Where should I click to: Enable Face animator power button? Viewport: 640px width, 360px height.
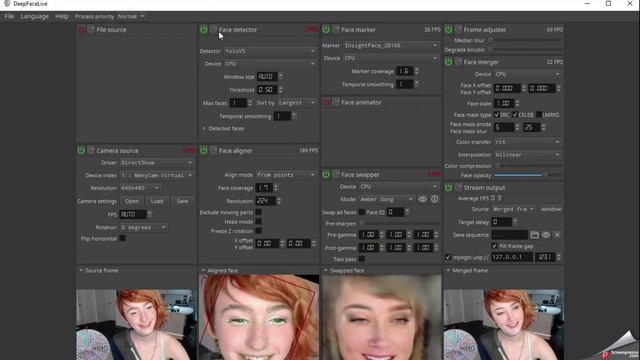point(326,102)
